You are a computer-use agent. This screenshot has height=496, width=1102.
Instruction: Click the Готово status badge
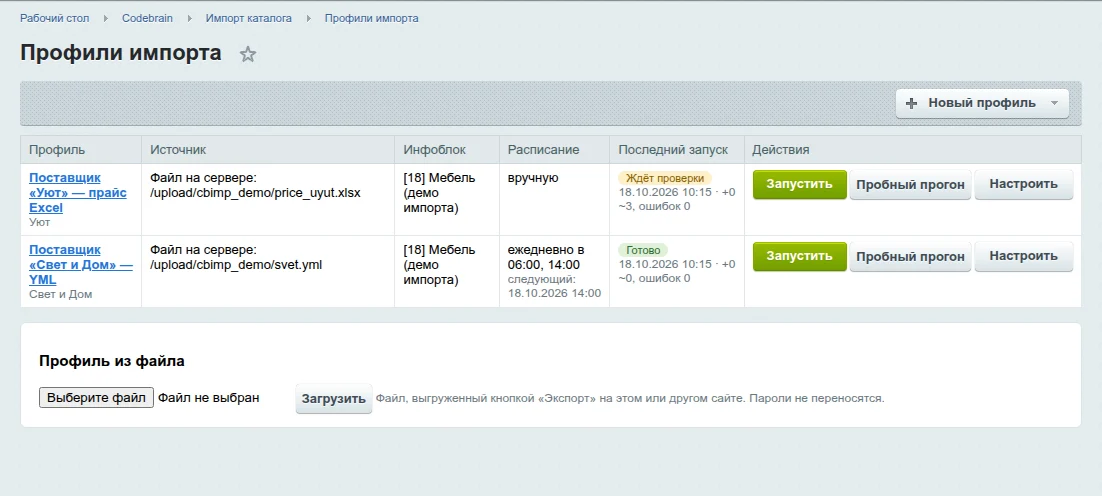click(642, 250)
